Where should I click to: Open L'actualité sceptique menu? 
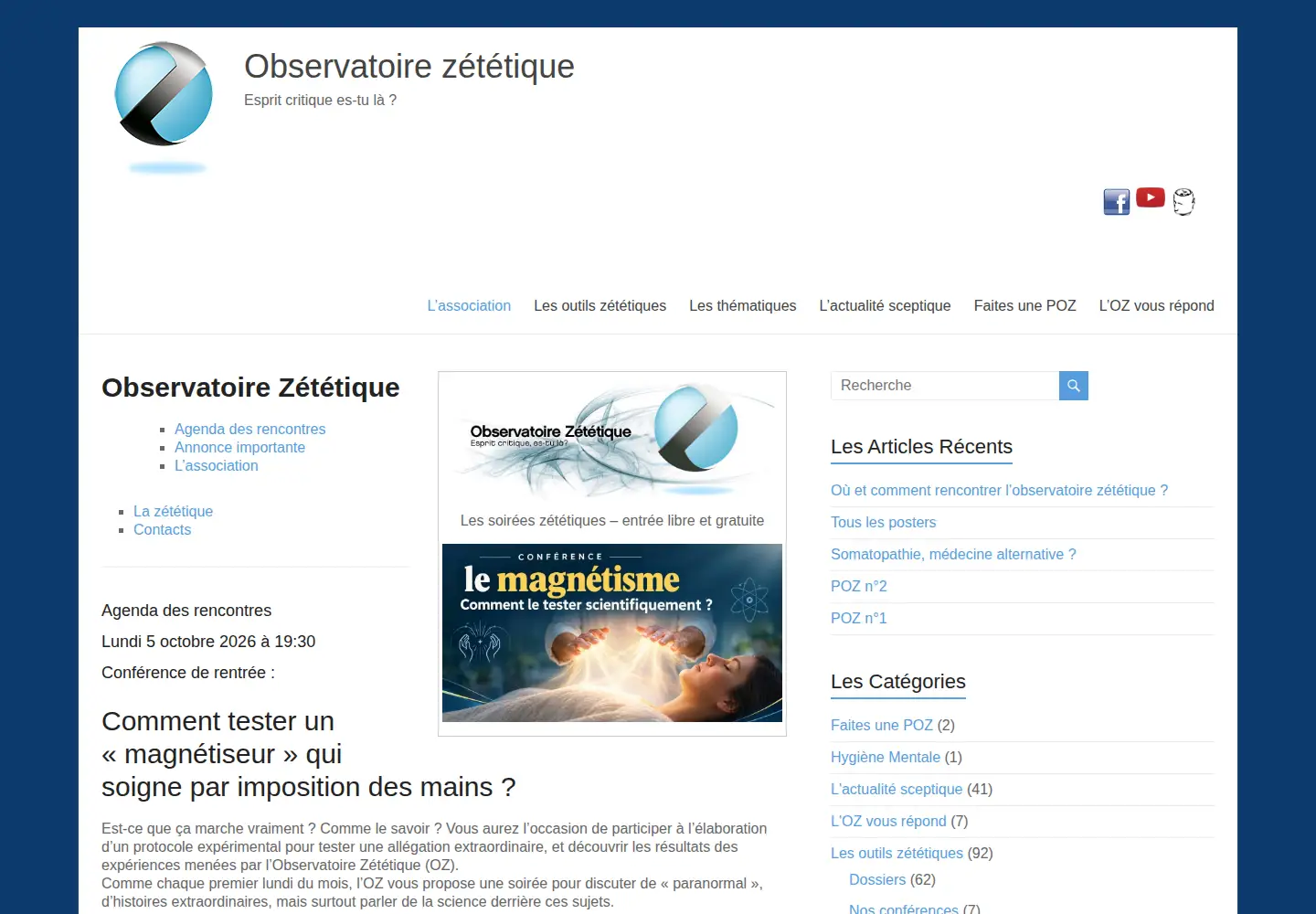point(885,306)
